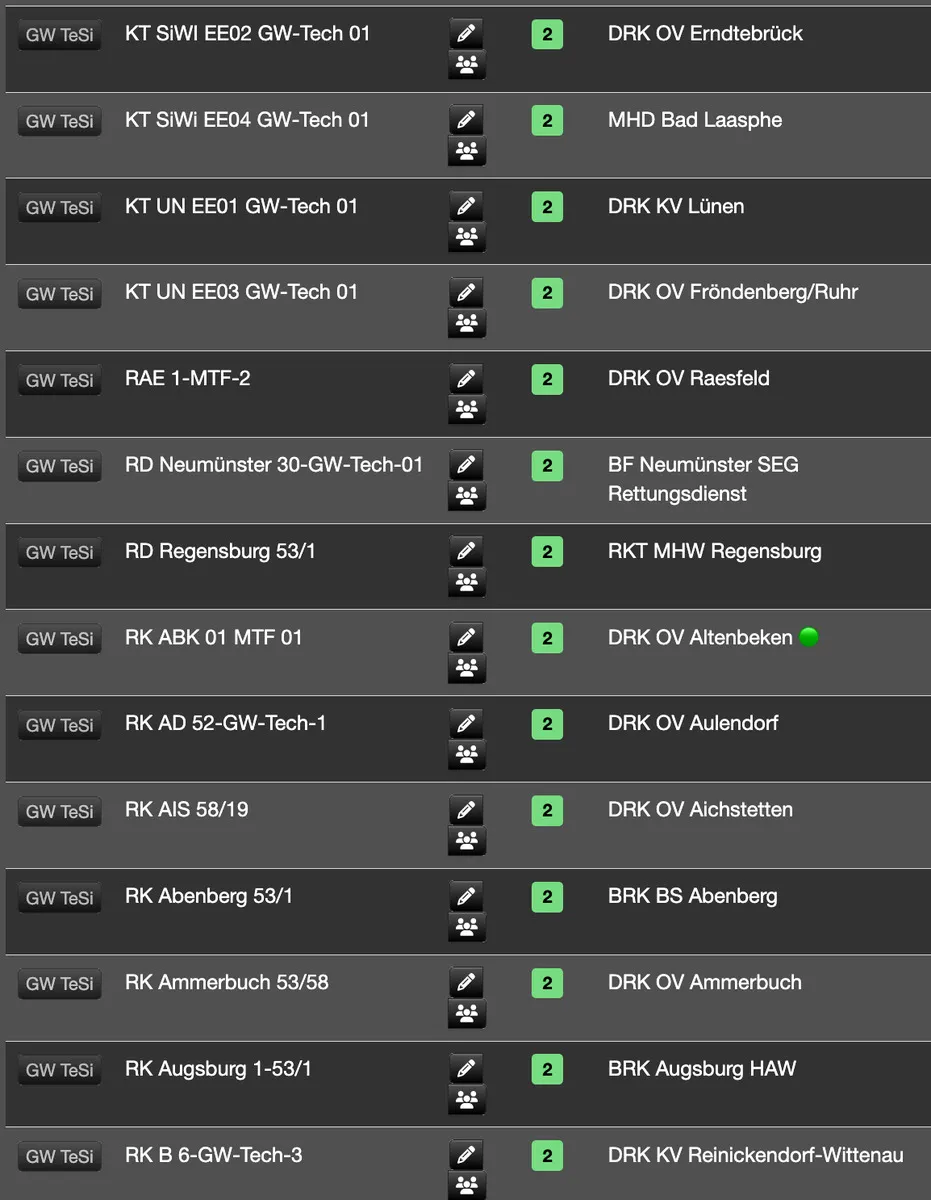Open people icon for RK Ammerbuch 53/58
This screenshot has height=1200, width=931.
tap(465, 1014)
